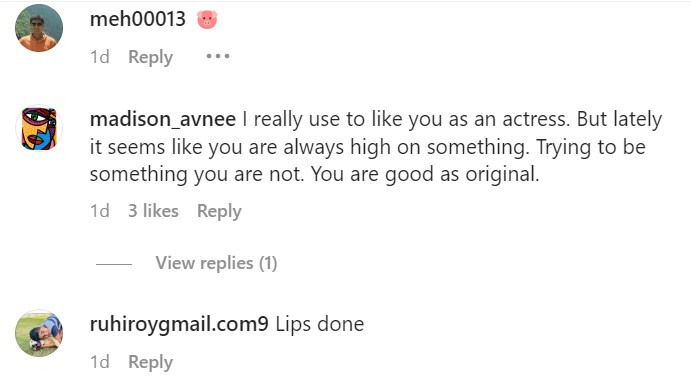Open meh00013 username link
The width and height of the screenshot is (691, 390).
tap(137, 19)
